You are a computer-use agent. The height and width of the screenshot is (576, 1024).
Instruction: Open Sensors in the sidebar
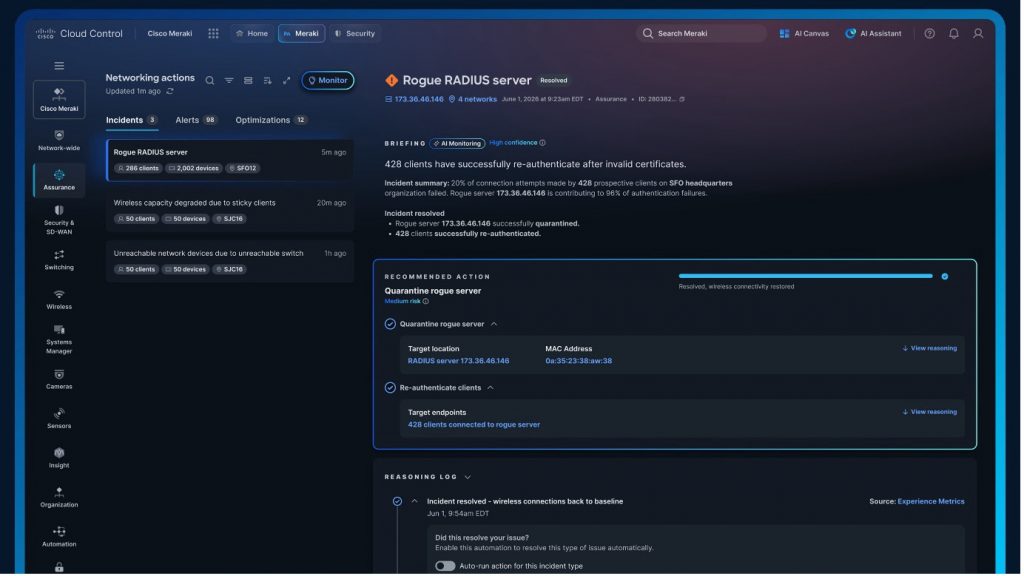[x=59, y=419]
